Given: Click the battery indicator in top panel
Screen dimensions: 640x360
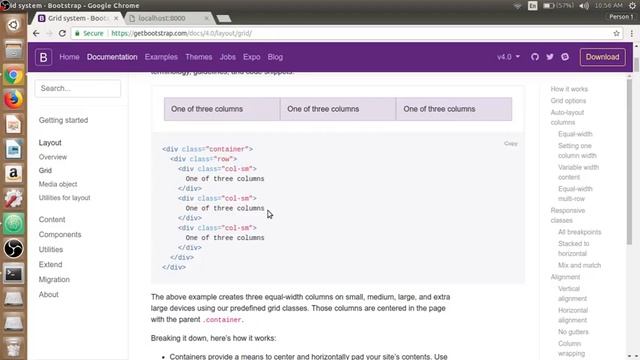Looking at the screenshot, I should tap(558, 6).
